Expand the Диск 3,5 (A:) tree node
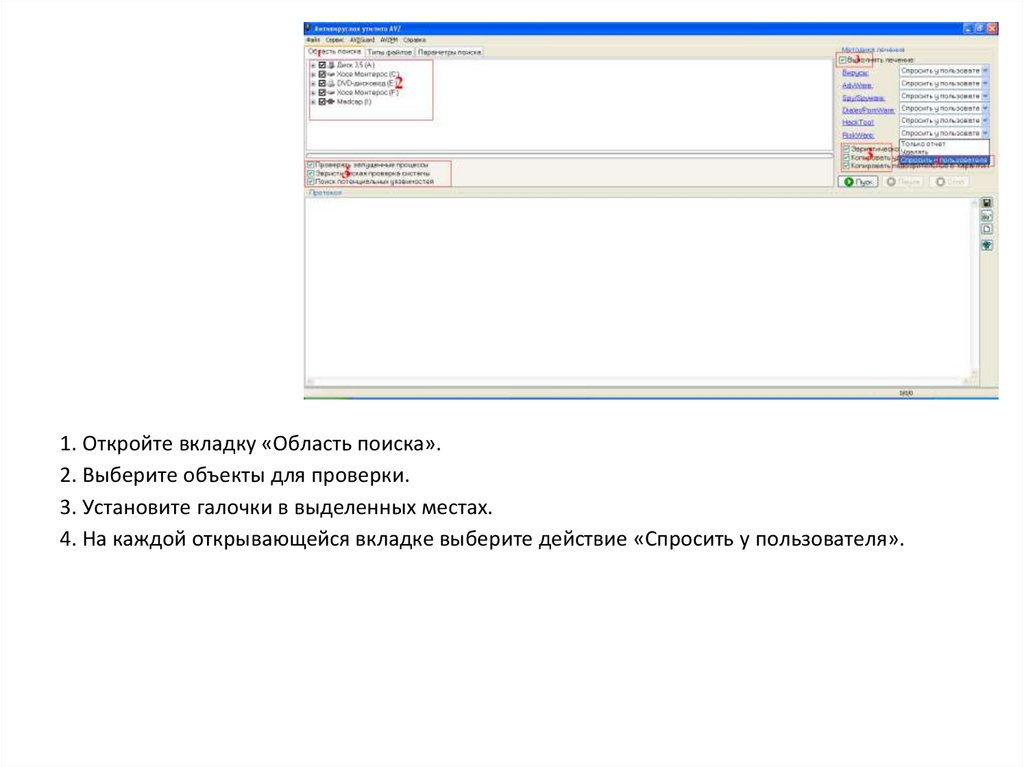 [313, 65]
